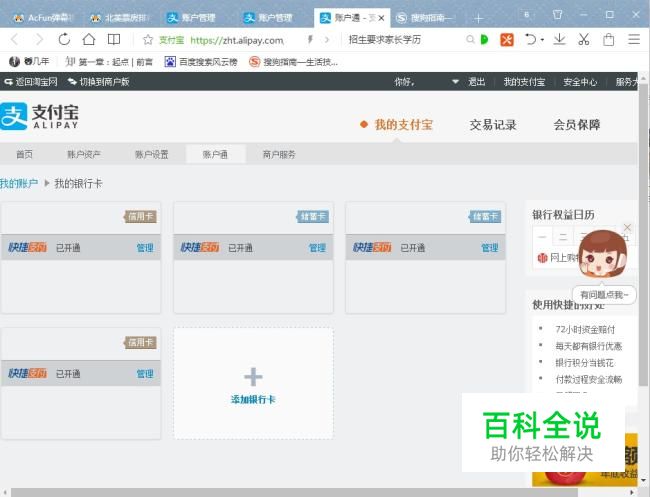Image resolution: width=650 pixels, height=497 pixels.
Task: Go to the 账户设置 sub-tab
Action: (x=152, y=154)
